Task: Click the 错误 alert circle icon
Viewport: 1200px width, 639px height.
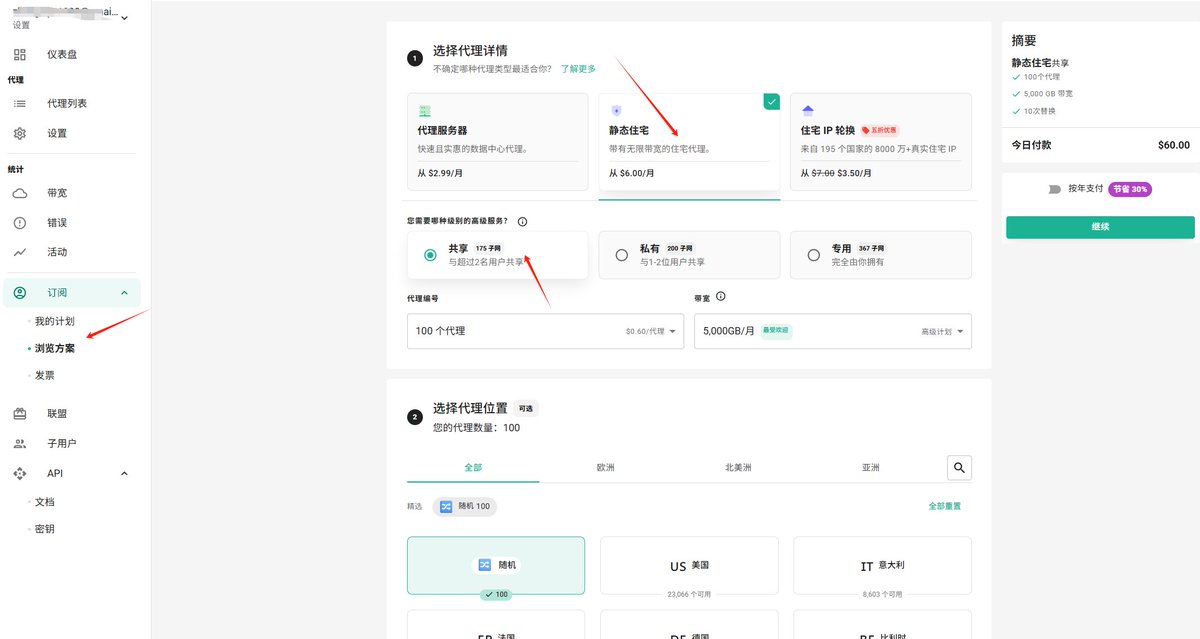Action: pyautogui.click(x=20, y=222)
